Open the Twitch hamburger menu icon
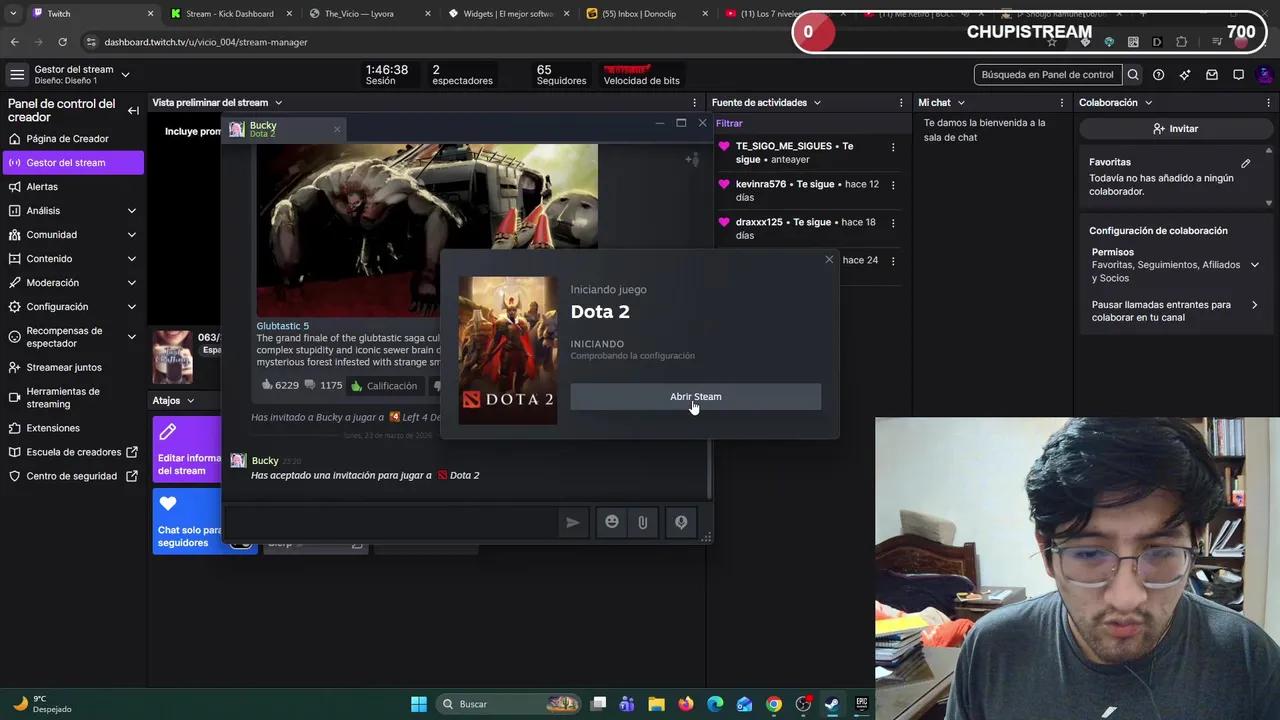Image resolution: width=1280 pixels, height=720 pixels. (x=17, y=75)
